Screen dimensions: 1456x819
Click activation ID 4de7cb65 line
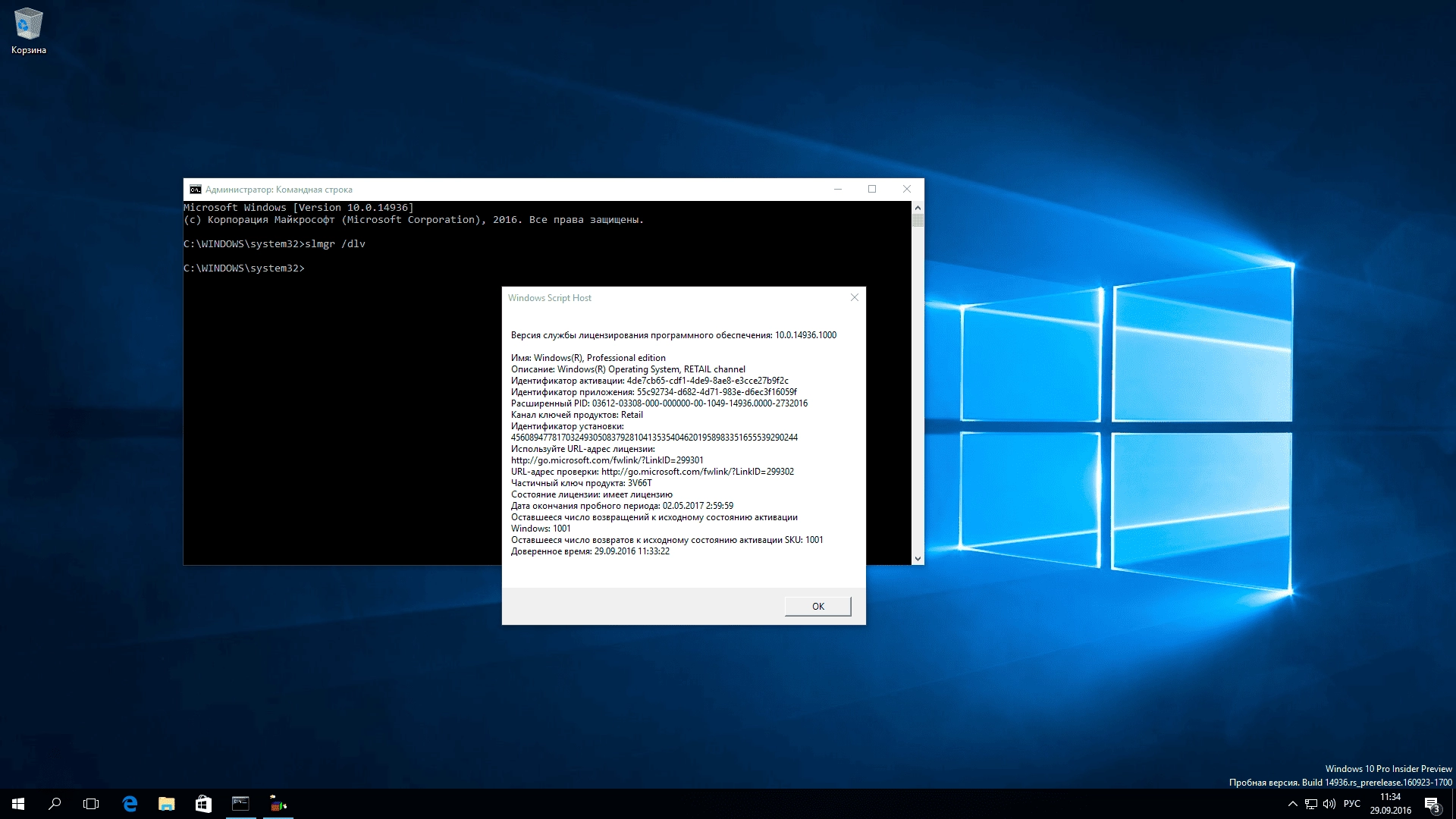[650, 381]
